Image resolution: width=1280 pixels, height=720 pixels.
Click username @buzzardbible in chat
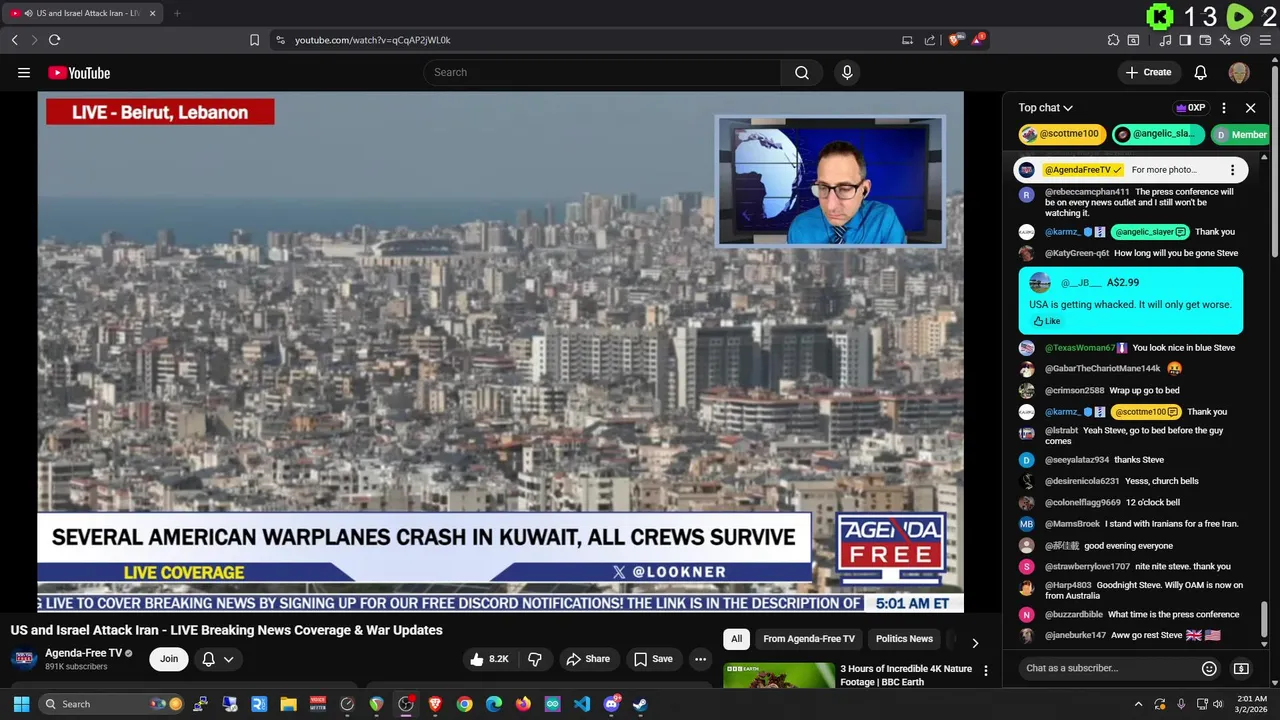(1074, 614)
